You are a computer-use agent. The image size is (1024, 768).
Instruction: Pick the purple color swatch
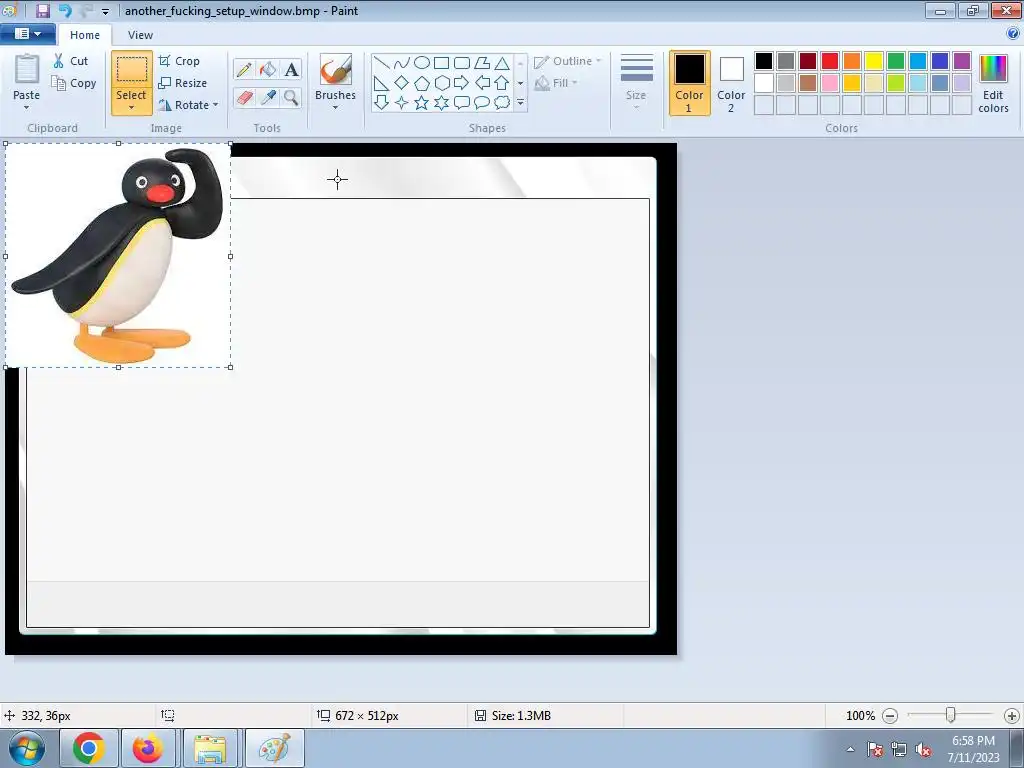pyautogui.click(x=962, y=61)
